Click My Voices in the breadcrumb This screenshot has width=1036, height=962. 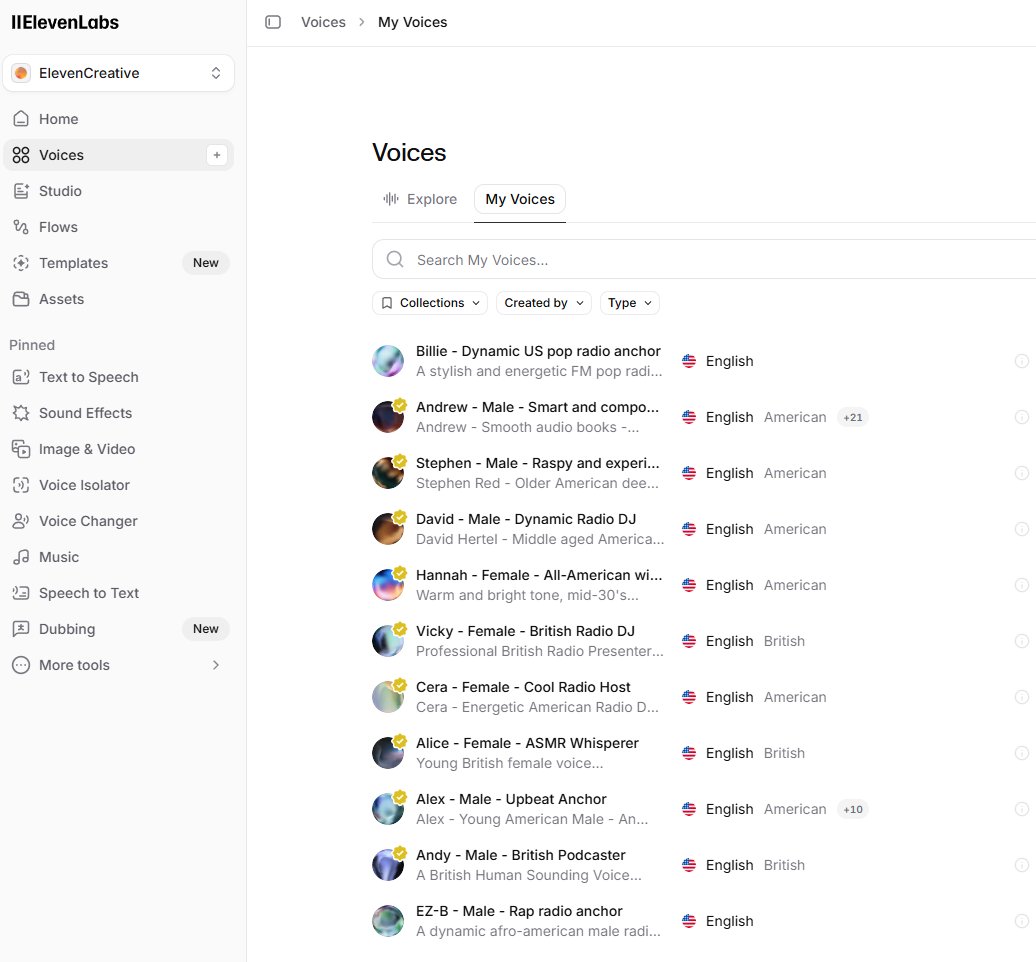click(412, 22)
